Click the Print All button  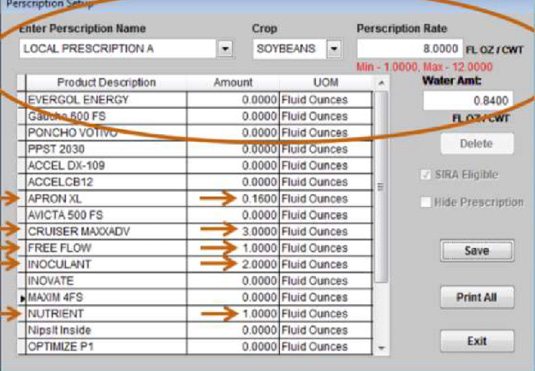[477, 297]
